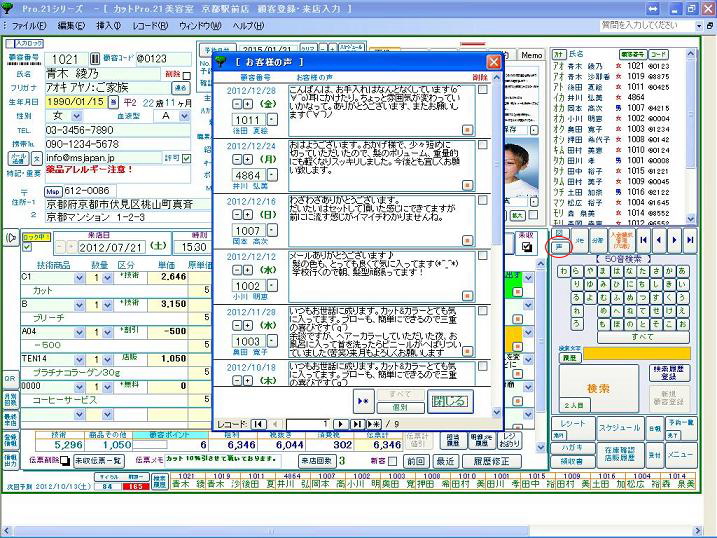Open the ファイル(F) menu
Screen dimensions: 717x538
(29, 26)
